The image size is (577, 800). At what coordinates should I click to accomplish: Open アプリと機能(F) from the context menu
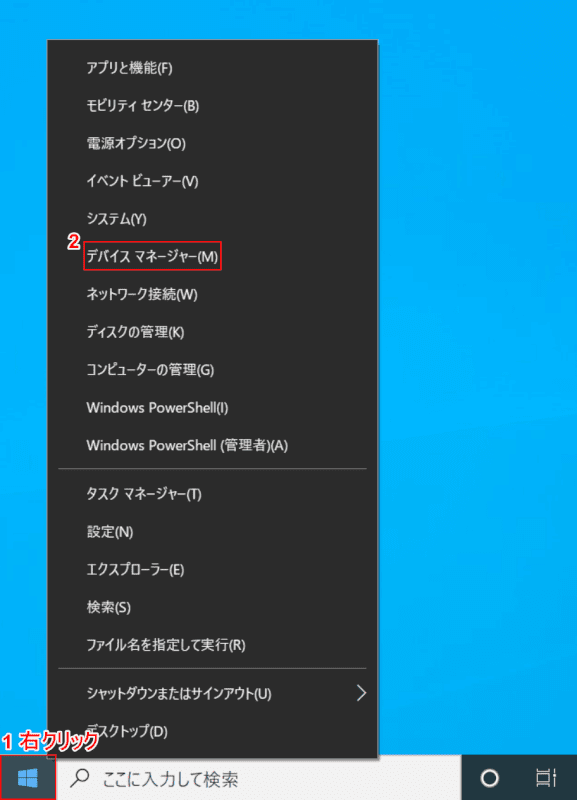click(212, 68)
